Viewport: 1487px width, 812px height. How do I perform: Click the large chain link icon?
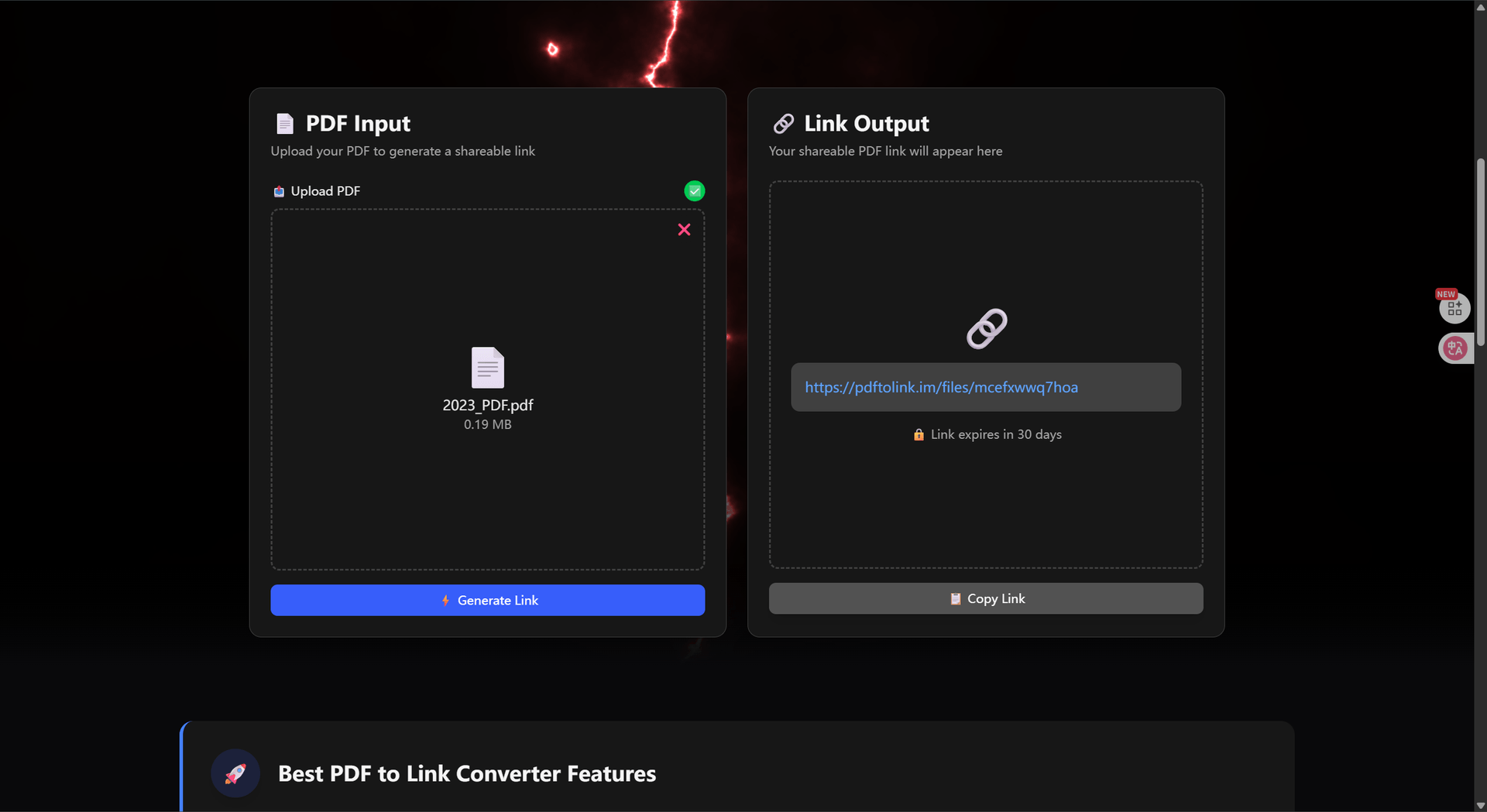[986, 329]
